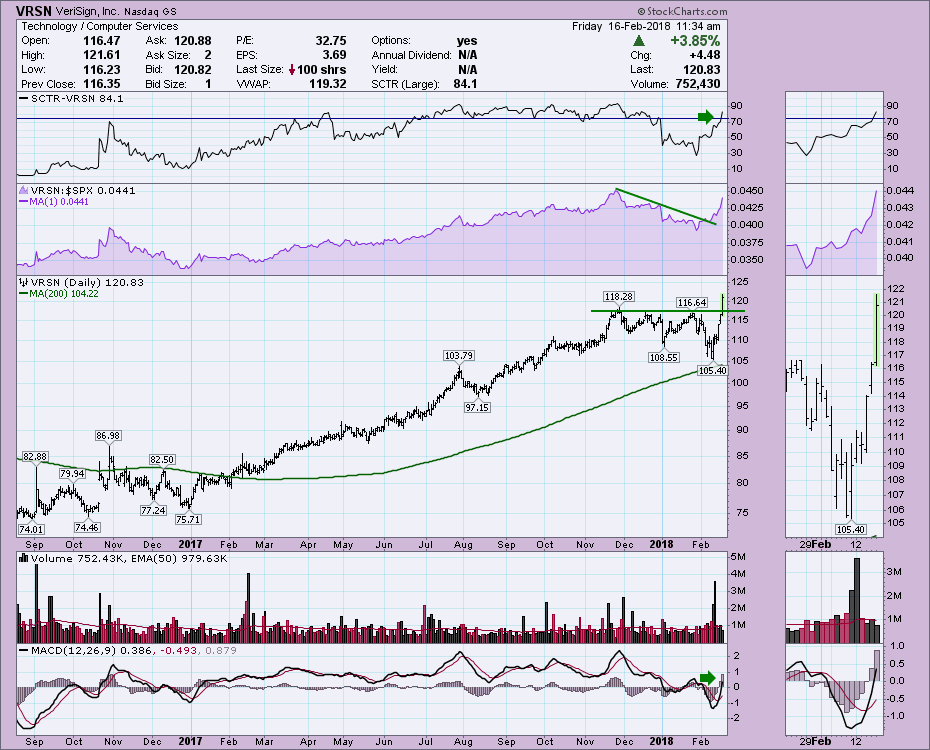Click the Last price 120.83 in header
The image size is (930, 750).
[702, 69]
